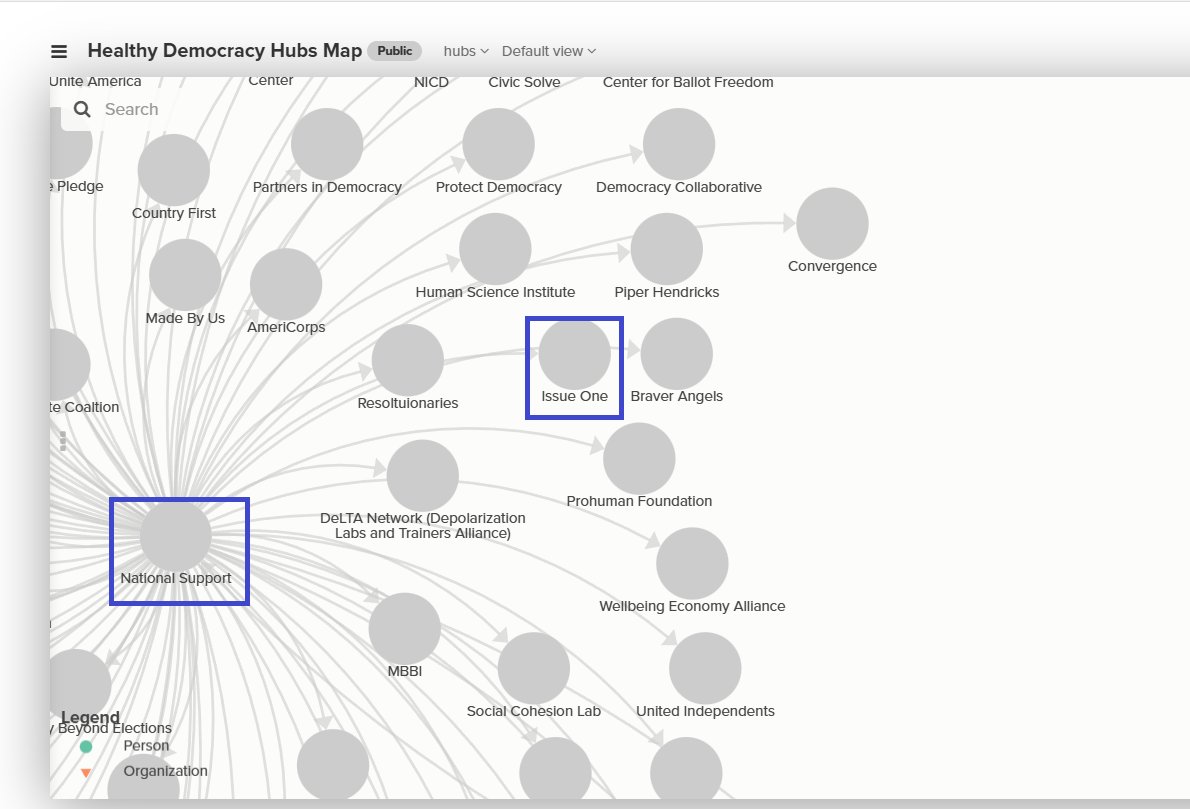Image resolution: width=1190 pixels, height=809 pixels.
Task: Open the hamburger main menu
Action: click(x=58, y=51)
